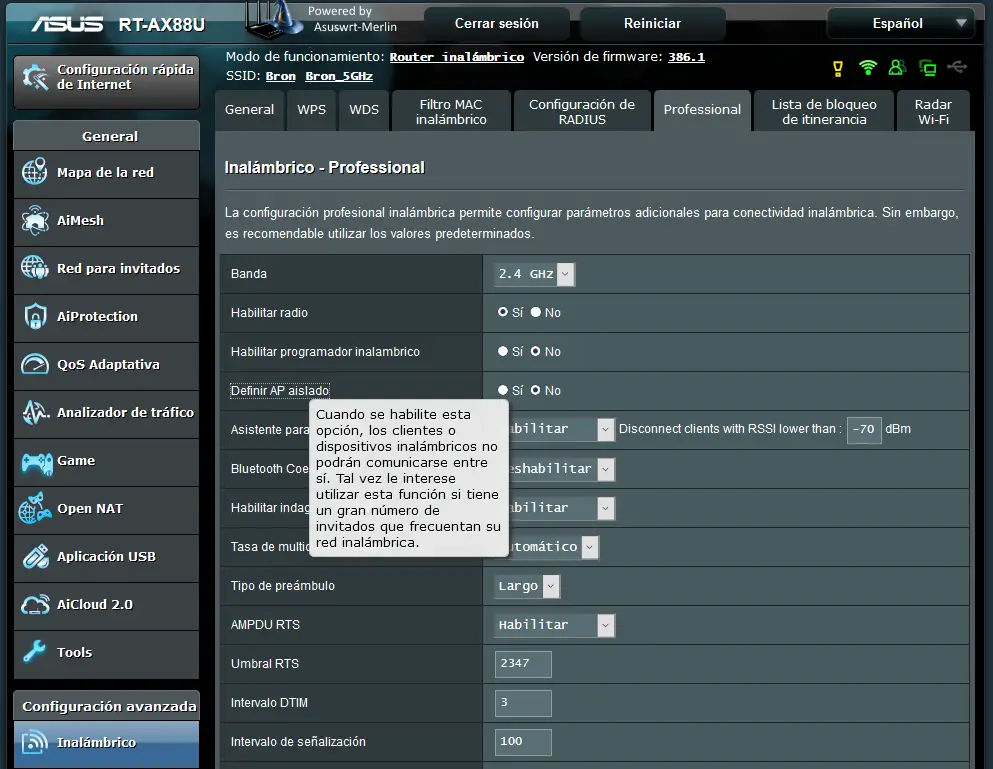Screen dimensions: 993x769
Task: Open Lista de bloqueo de itinerancia tab
Action: tap(824, 111)
